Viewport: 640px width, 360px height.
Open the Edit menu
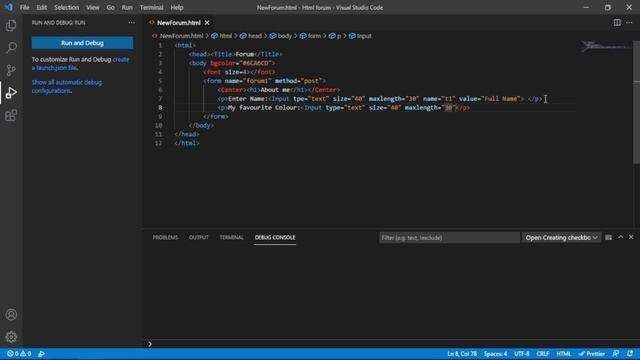pos(42,7)
